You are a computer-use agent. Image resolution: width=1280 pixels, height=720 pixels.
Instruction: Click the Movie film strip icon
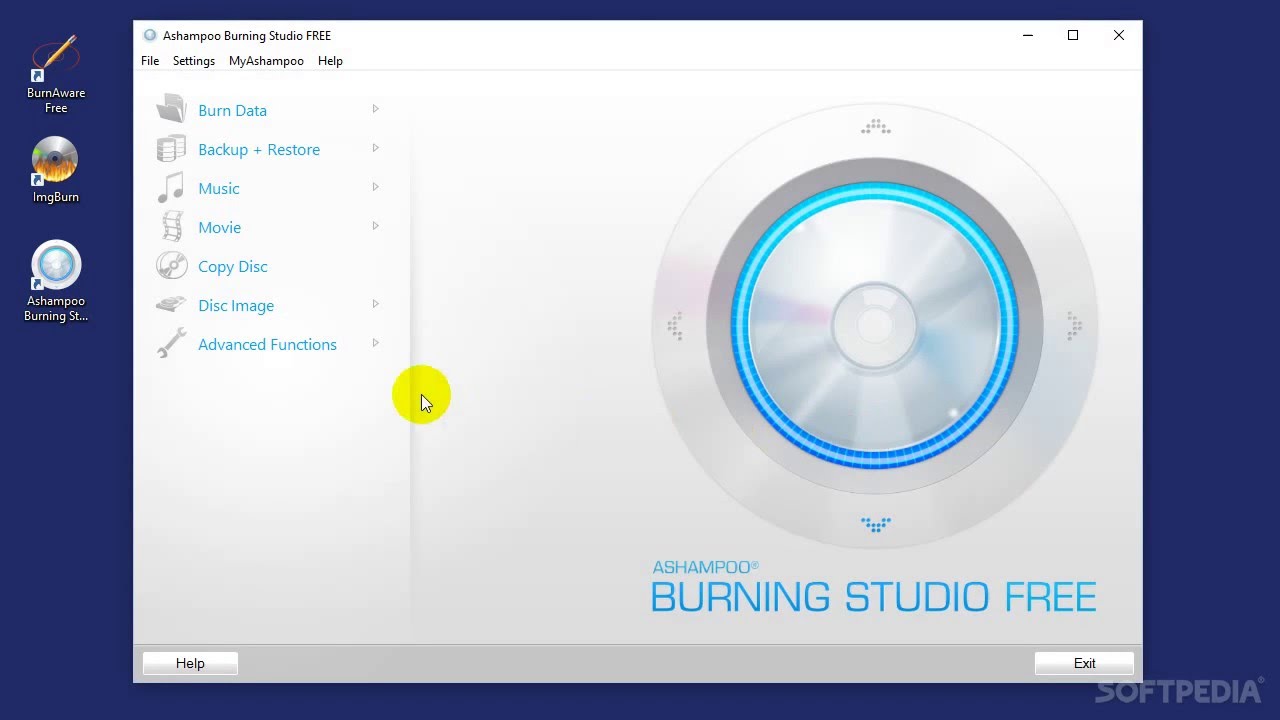(172, 226)
